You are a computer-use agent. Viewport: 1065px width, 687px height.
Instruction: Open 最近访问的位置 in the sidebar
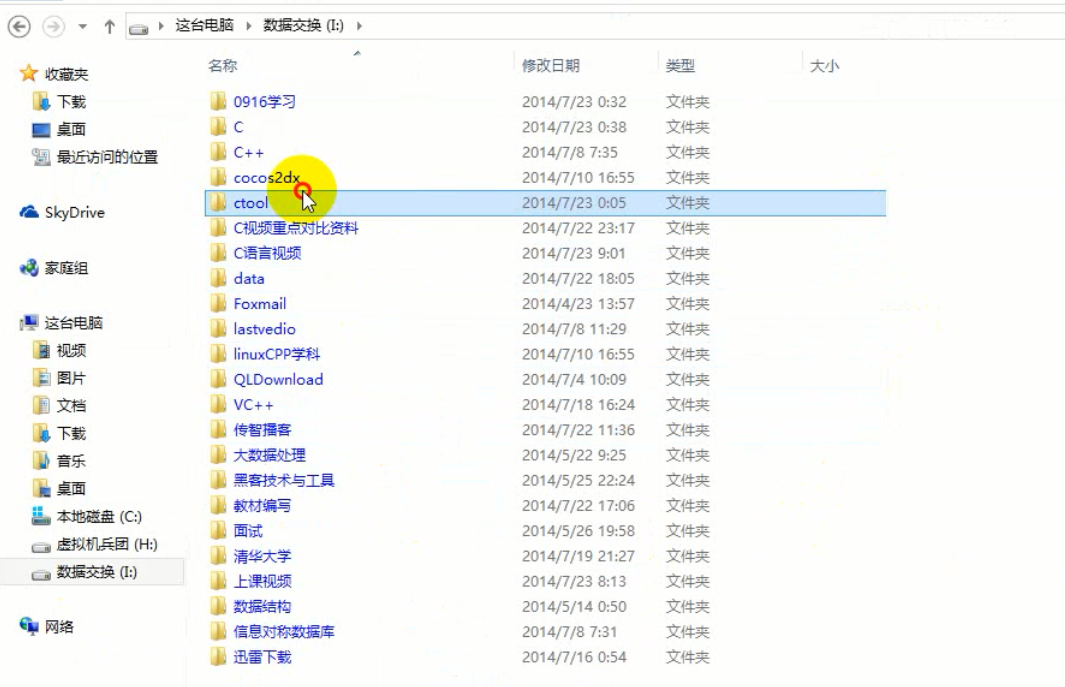(x=107, y=157)
